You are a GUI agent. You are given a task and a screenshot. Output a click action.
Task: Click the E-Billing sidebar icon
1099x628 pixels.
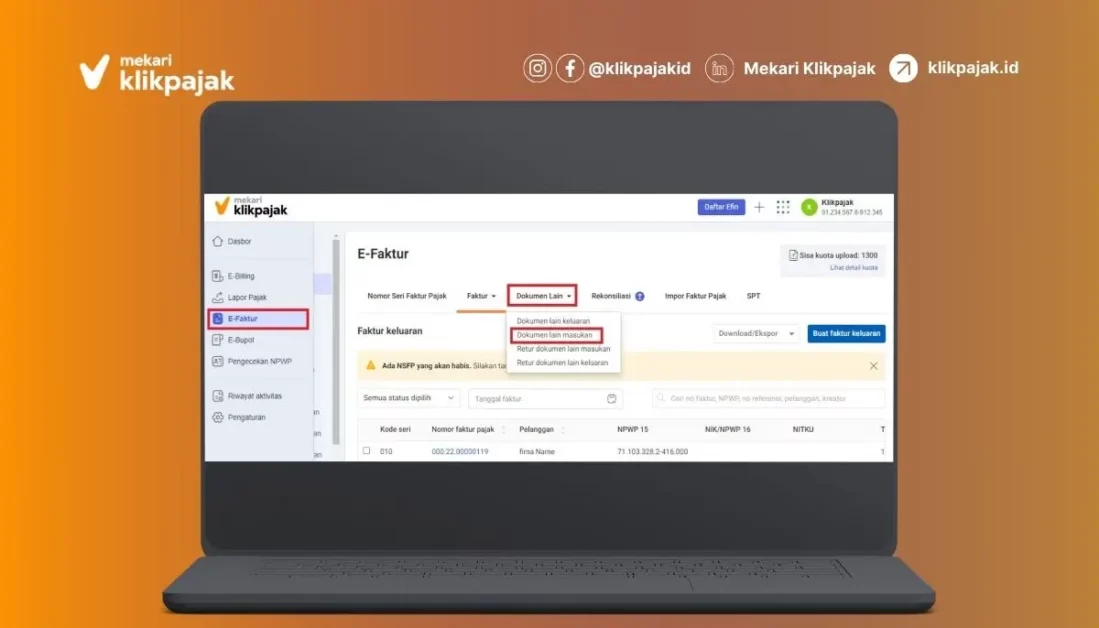pyautogui.click(x=217, y=276)
